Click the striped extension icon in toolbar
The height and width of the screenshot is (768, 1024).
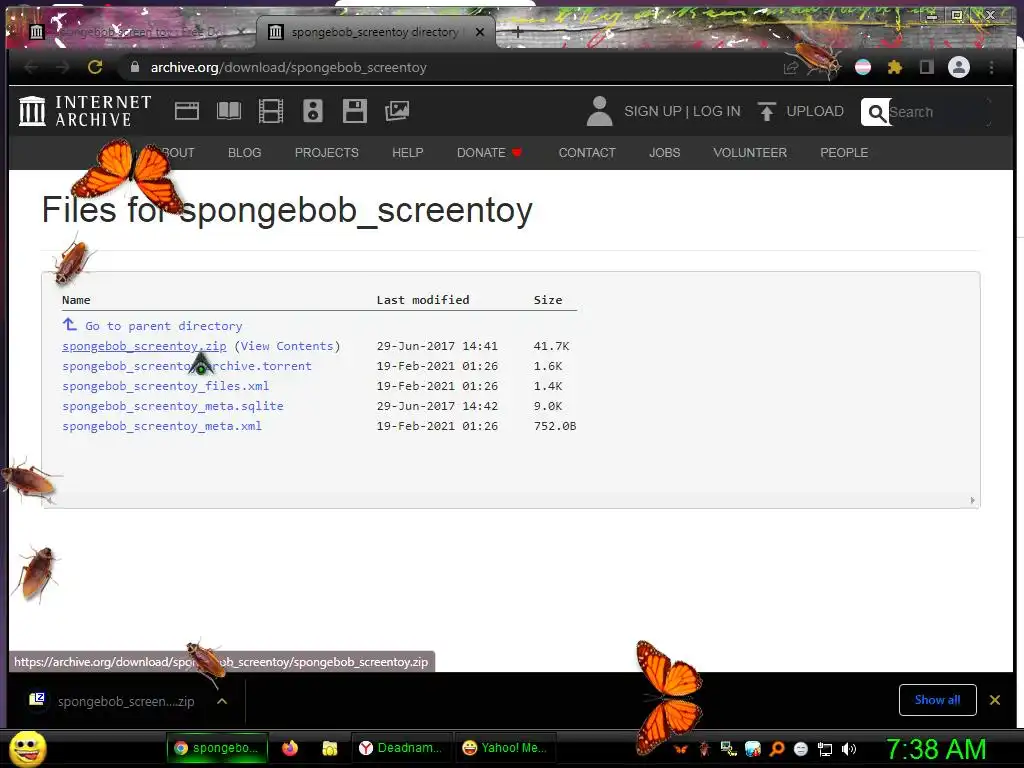pos(863,67)
